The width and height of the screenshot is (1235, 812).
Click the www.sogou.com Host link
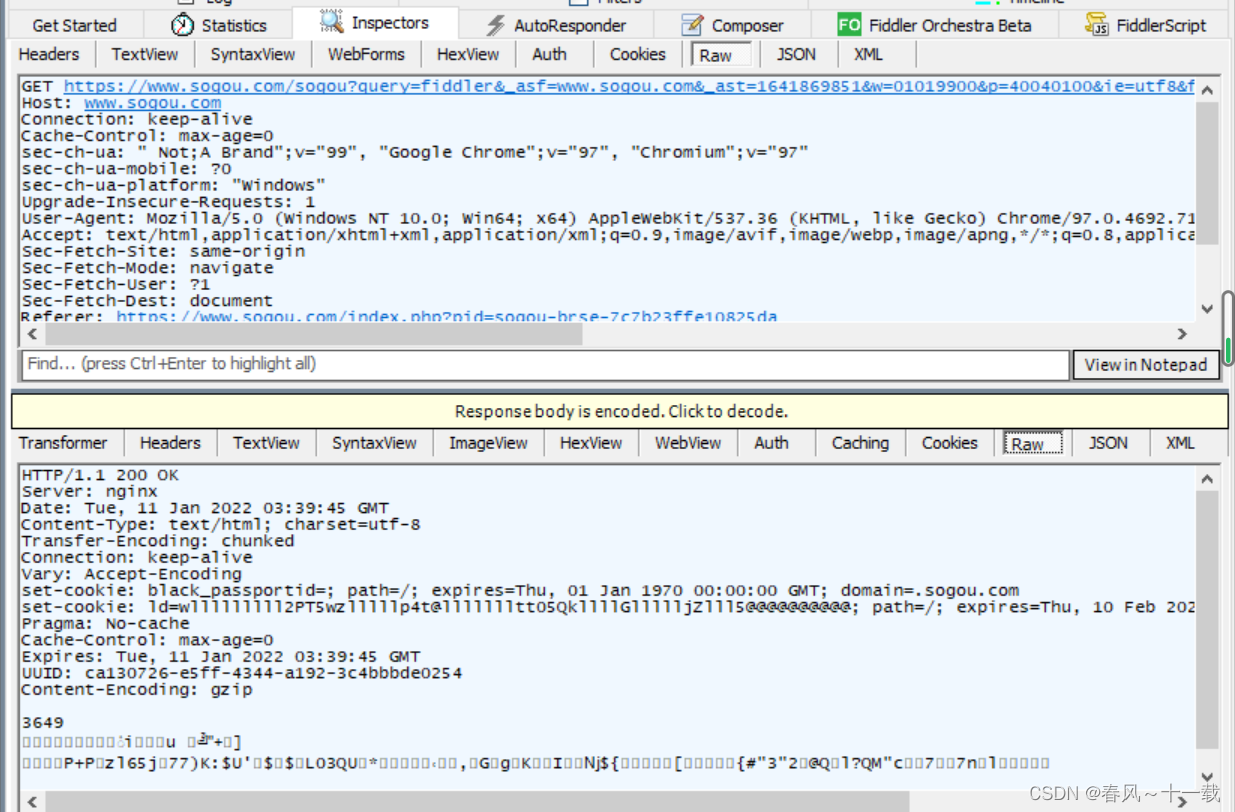[153, 103]
